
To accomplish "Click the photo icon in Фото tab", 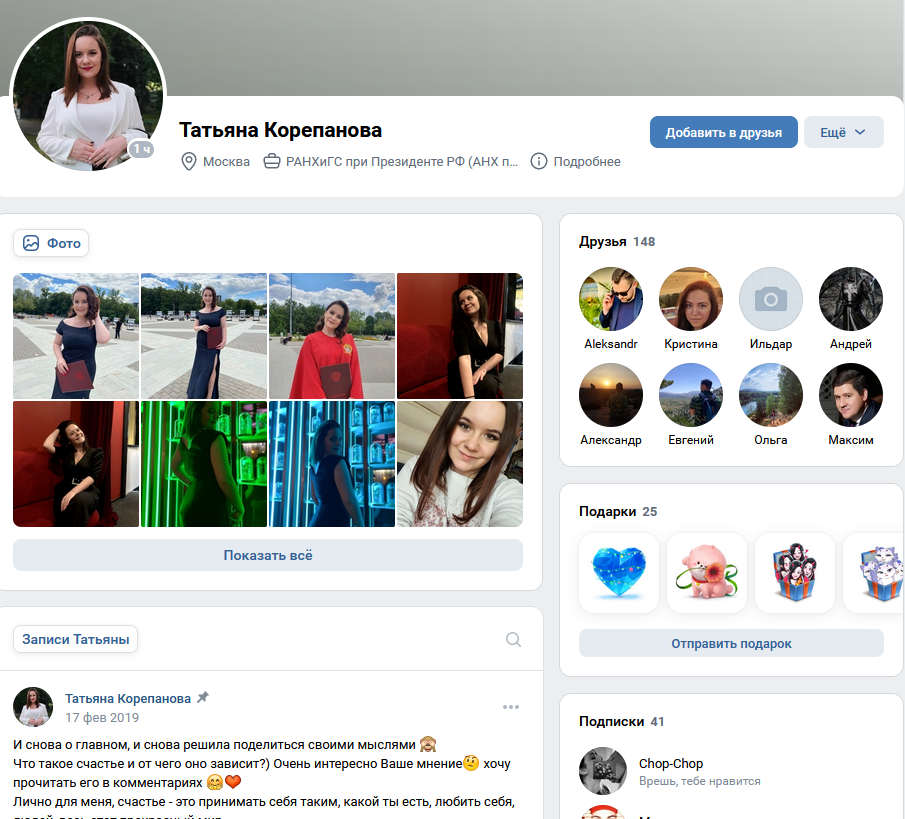I will [x=31, y=243].
